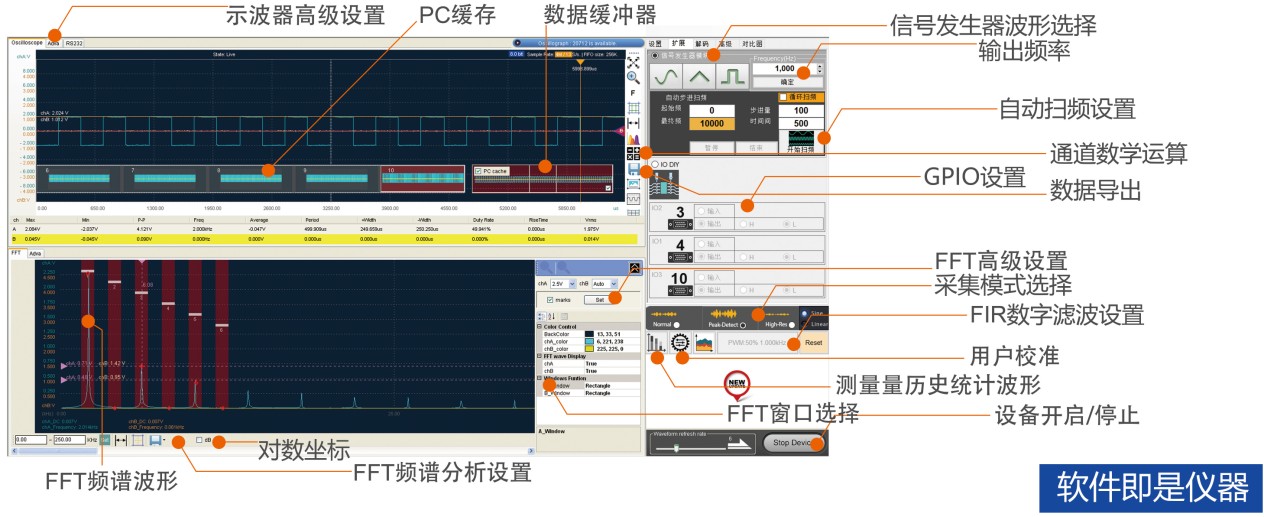
Task: Open channel math calculator icon
Action: (x=633, y=153)
